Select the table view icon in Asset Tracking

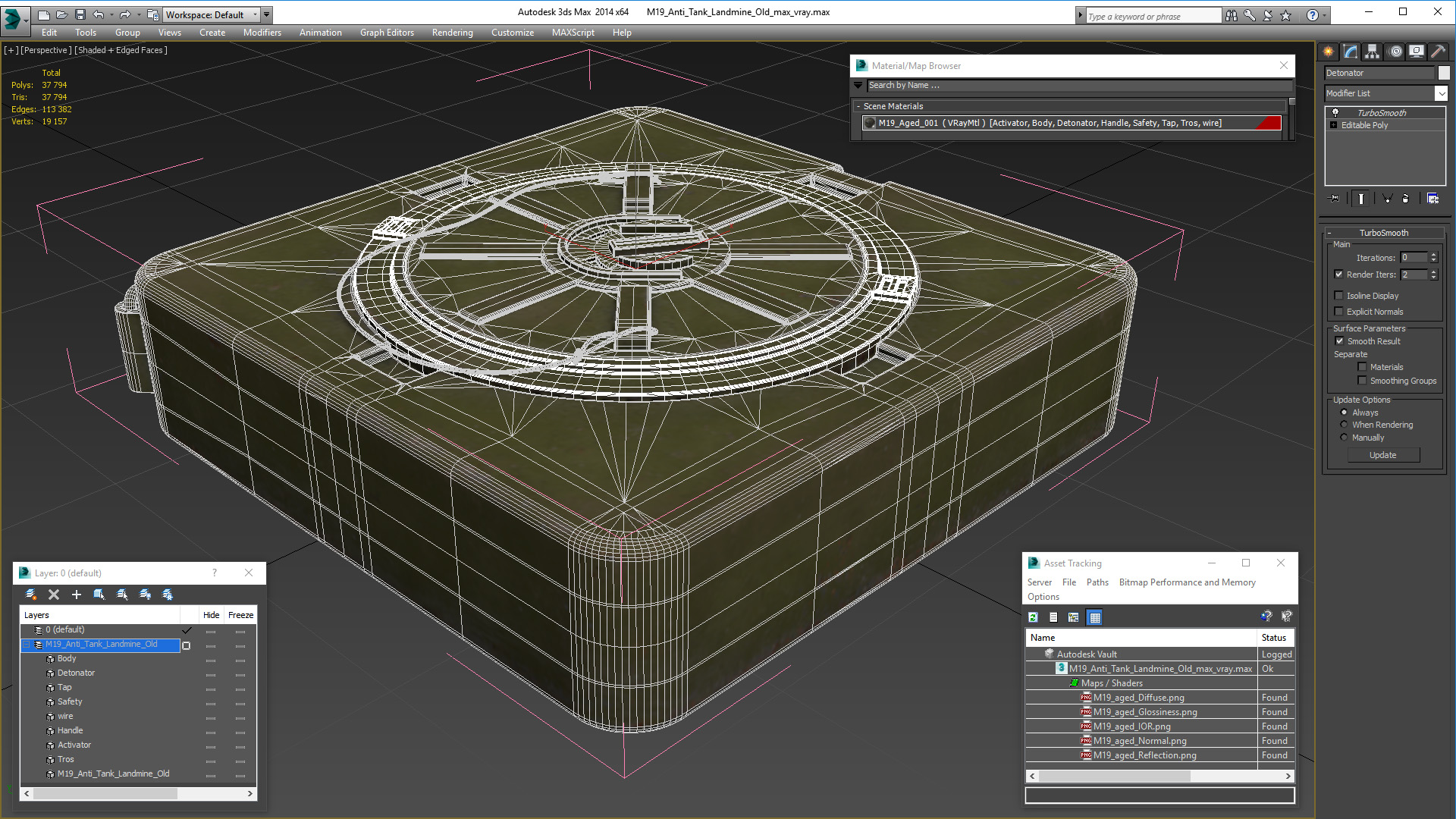click(x=1094, y=617)
